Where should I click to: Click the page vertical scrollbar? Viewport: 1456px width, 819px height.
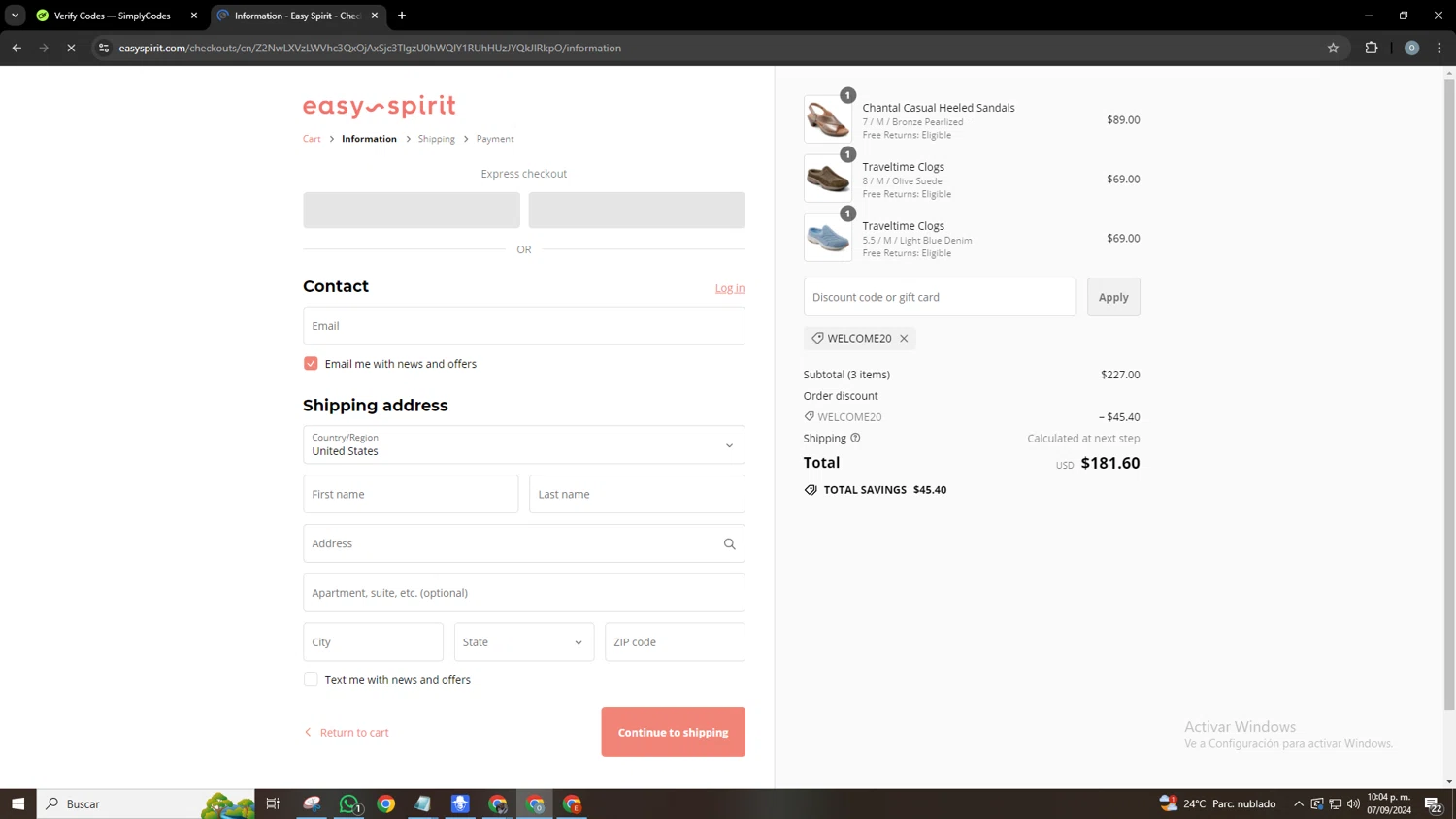coord(1449,393)
